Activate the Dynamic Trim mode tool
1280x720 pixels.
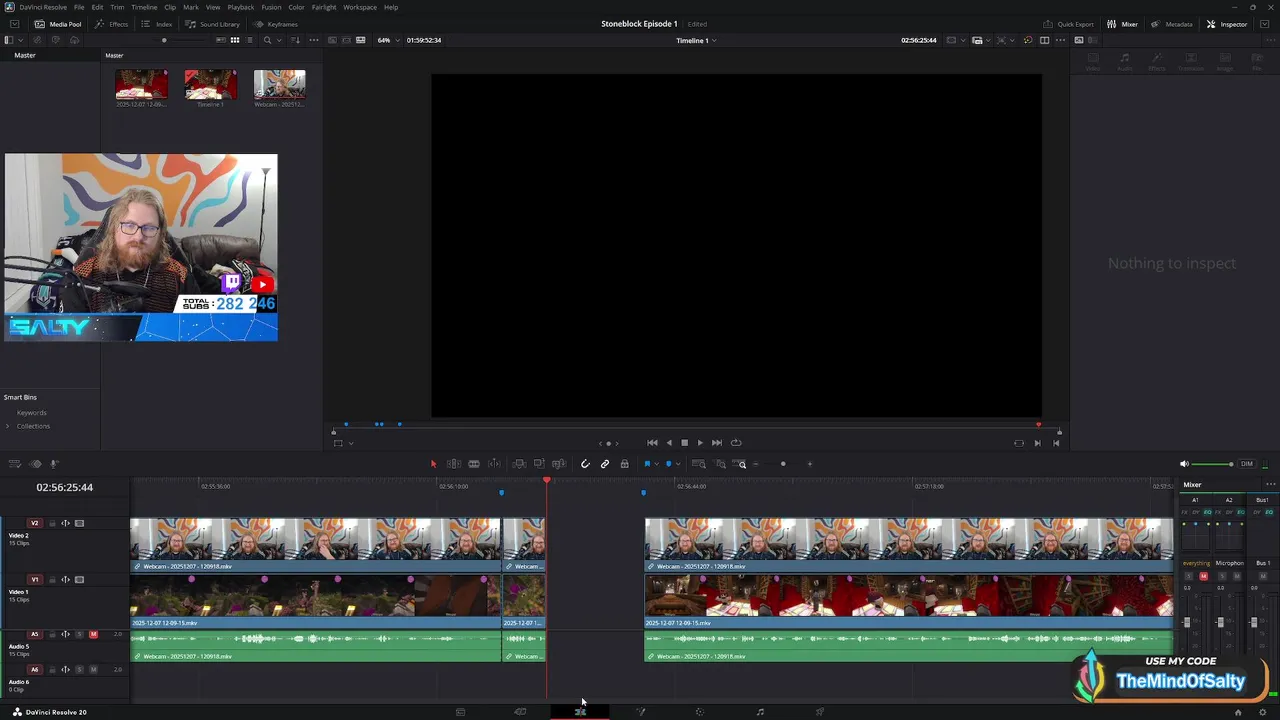point(474,464)
